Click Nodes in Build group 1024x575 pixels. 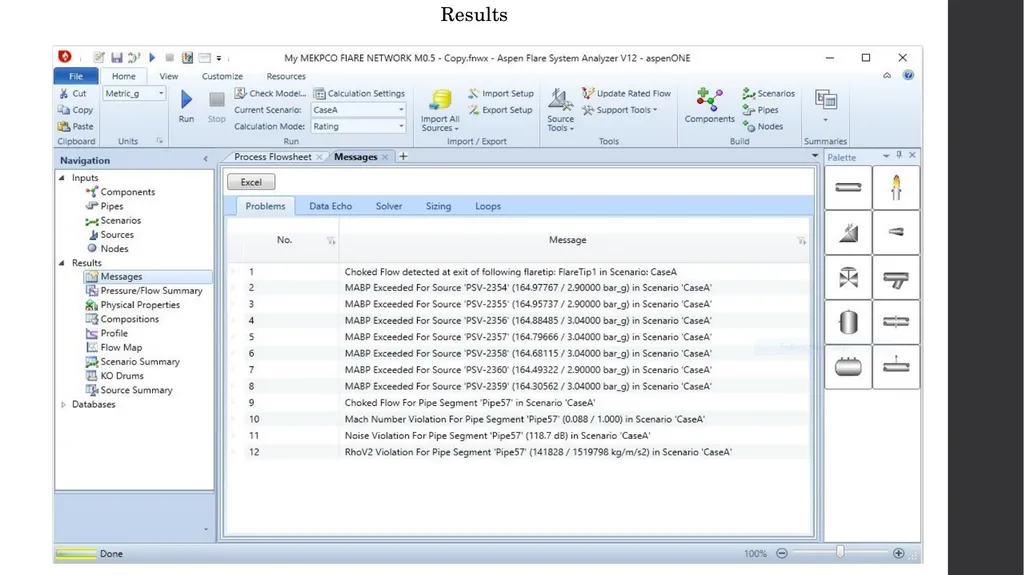tap(763, 126)
